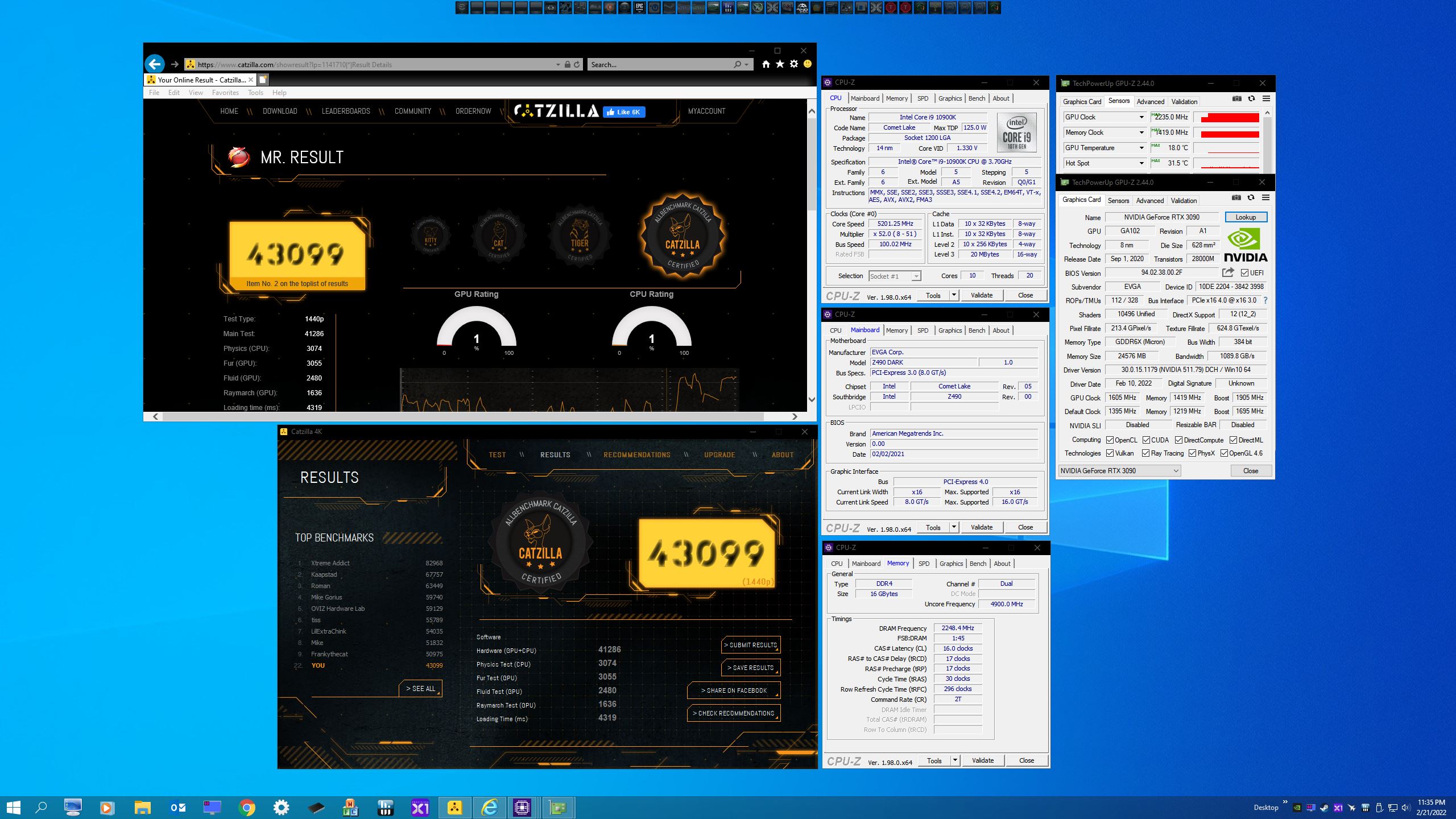This screenshot has height=819, width=1456.
Task: Click the SUBMIT RESULTS button
Action: tap(751, 645)
